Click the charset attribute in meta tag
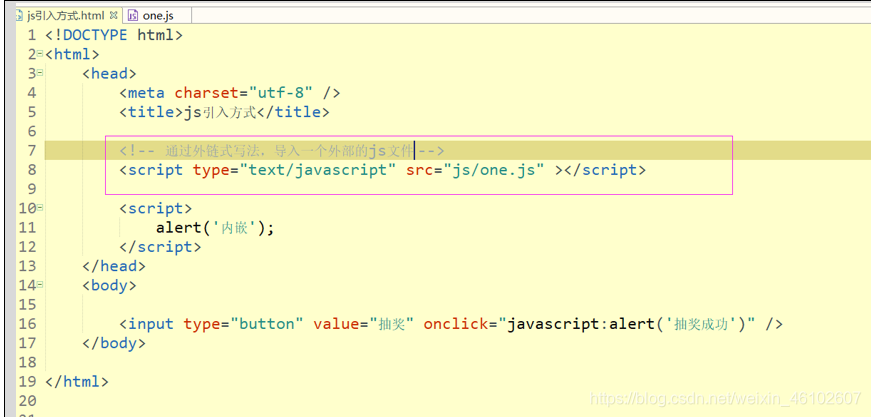This screenshot has height=417, width=871. [x=207, y=93]
